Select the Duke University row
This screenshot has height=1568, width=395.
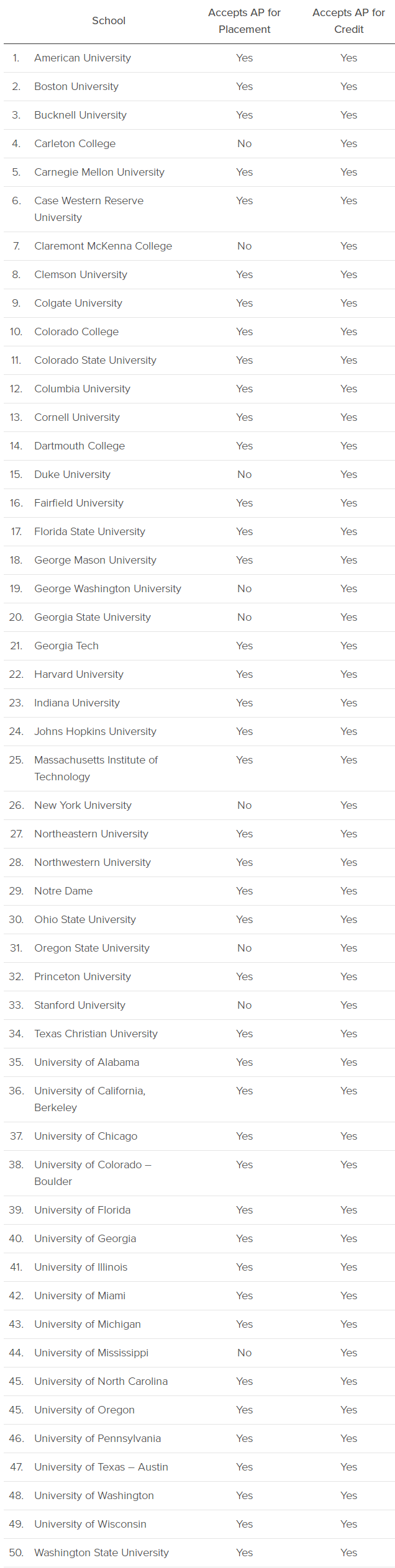point(199,474)
